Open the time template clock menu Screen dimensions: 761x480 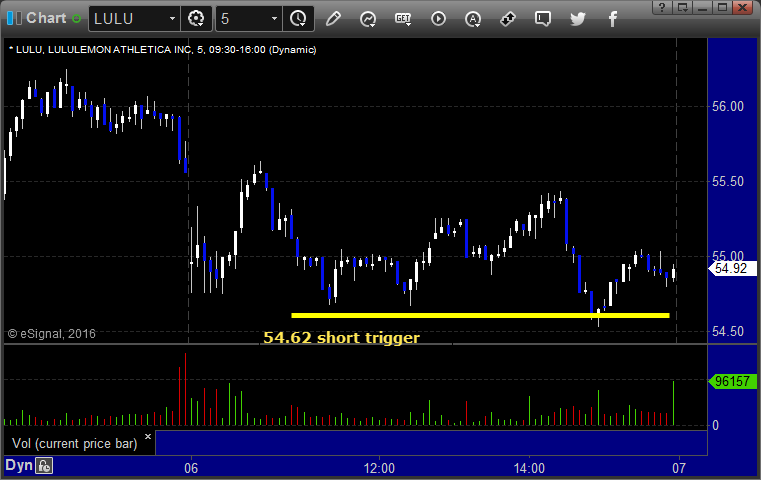tap(298, 18)
